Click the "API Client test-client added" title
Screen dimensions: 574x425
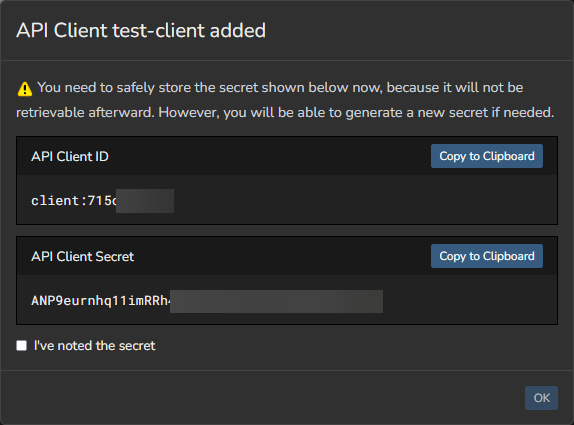point(141,30)
